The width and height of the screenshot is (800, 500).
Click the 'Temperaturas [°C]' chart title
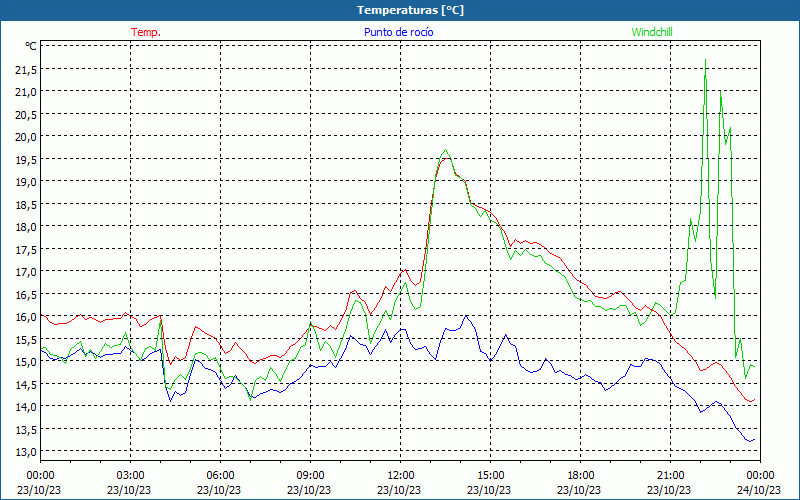click(410, 10)
